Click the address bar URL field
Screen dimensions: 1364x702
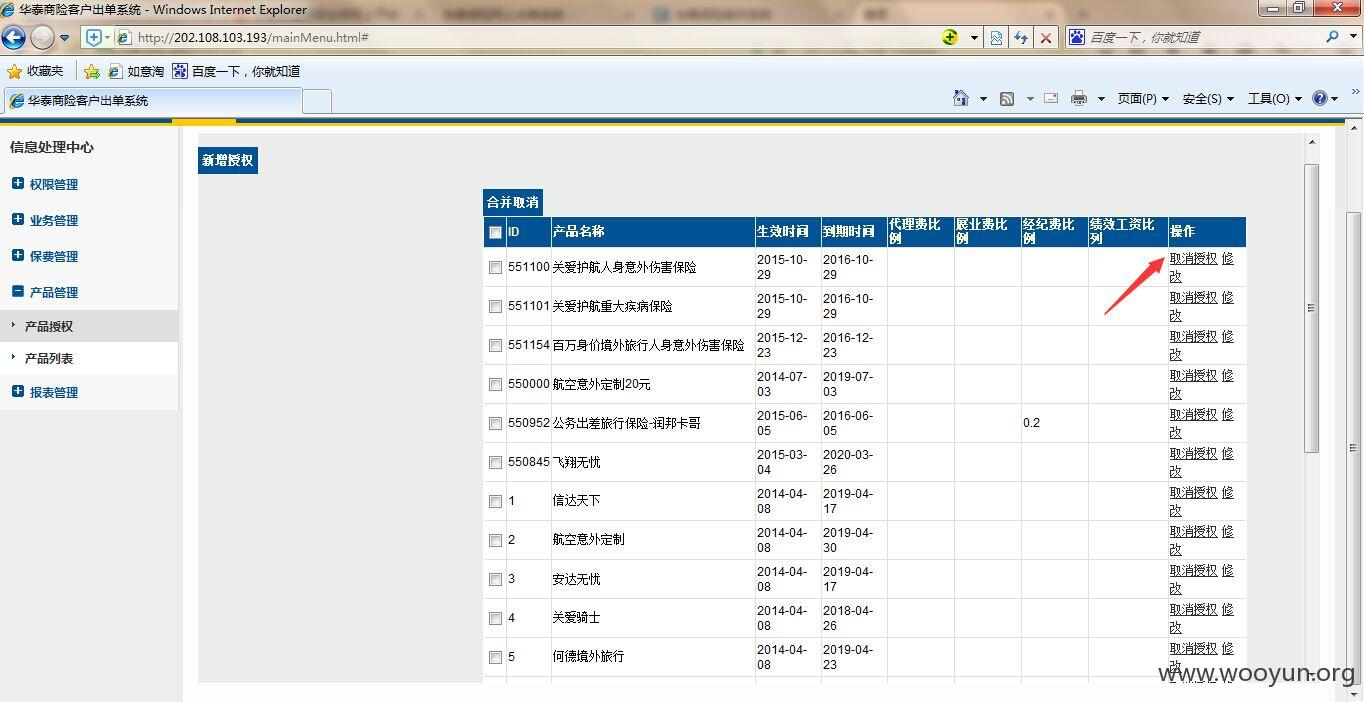click(x=530, y=38)
